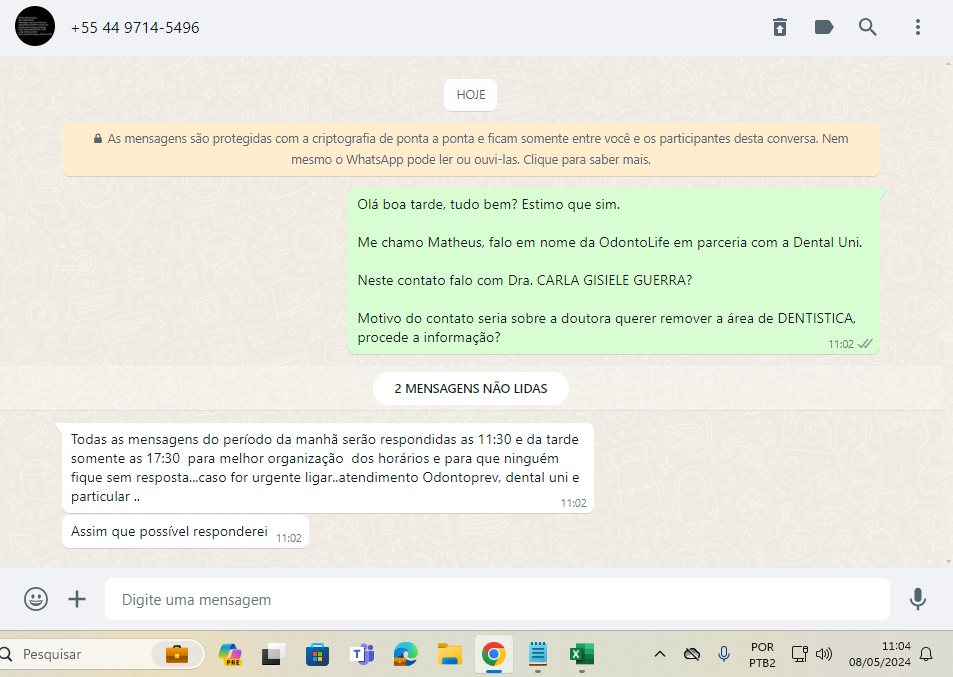Focus the 'Digite uma mensagem' input
This screenshot has width=953, height=677.
[x=497, y=599]
